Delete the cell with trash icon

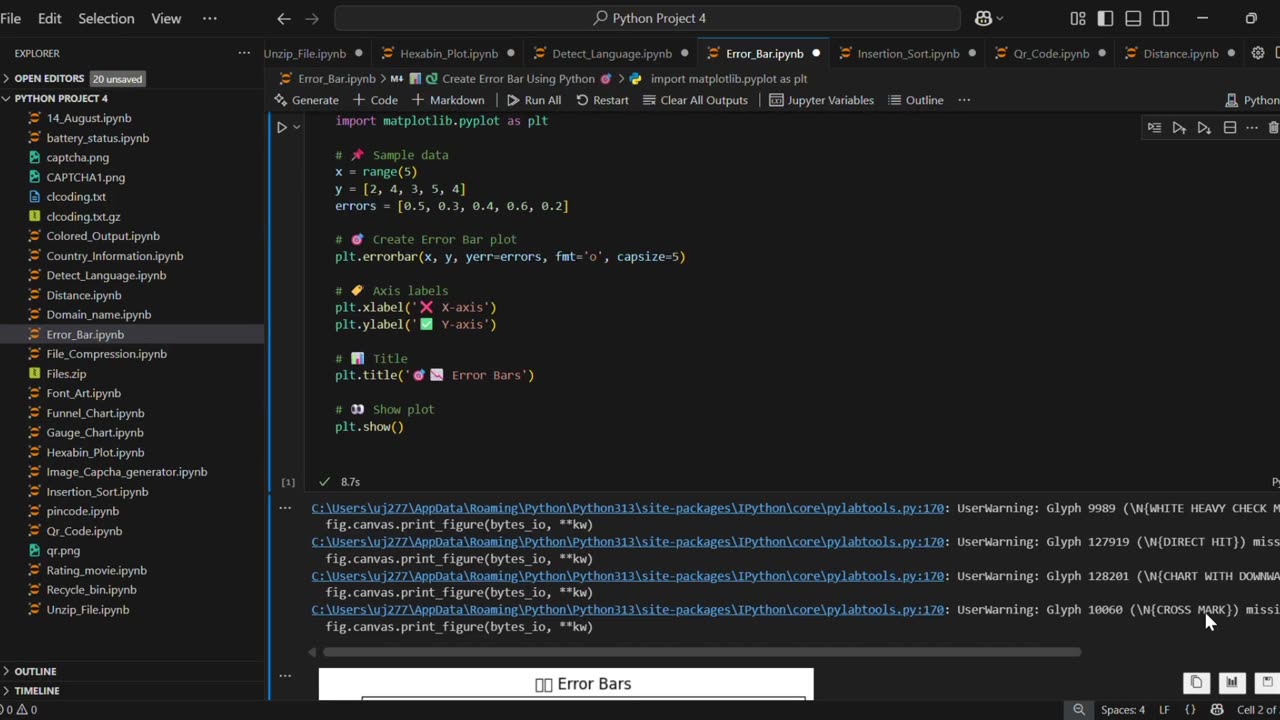[x=1273, y=127]
